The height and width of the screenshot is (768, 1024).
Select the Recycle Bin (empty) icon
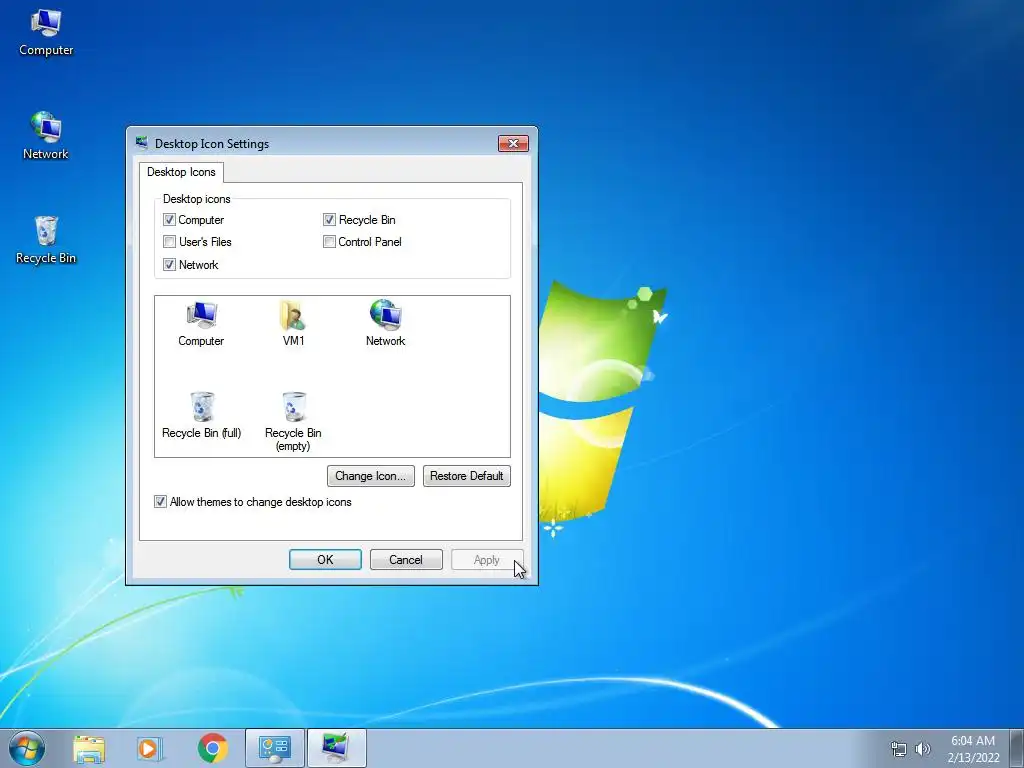(x=293, y=421)
